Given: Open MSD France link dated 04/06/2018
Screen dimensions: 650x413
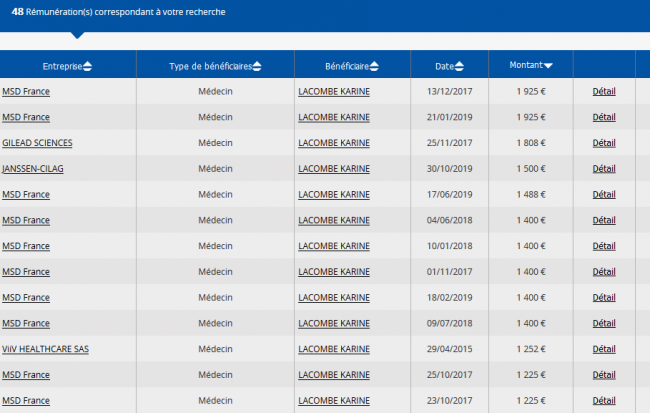Looking at the screenshot, I should tap(26, 220).
